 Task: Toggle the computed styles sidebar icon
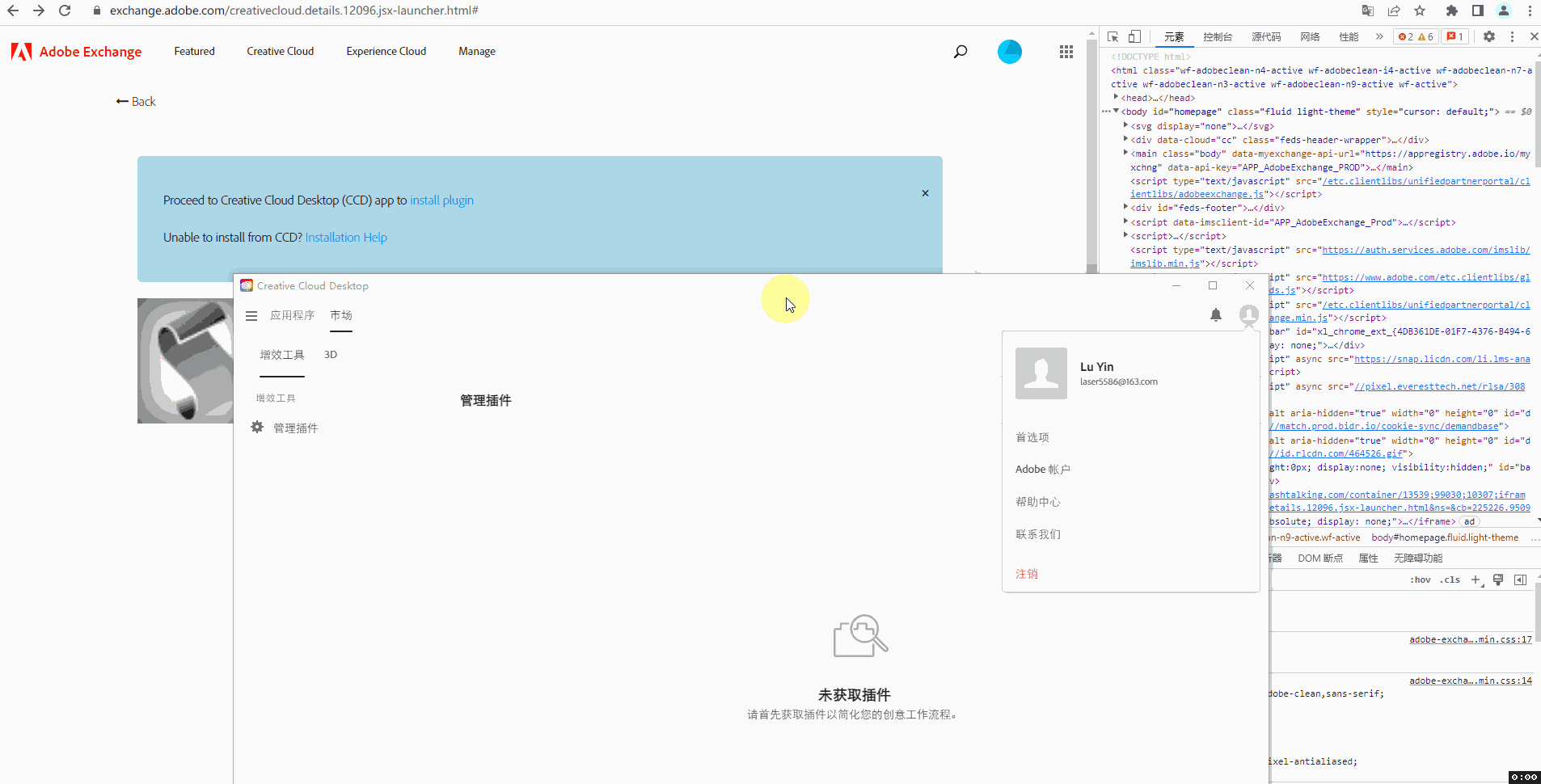1521,580
